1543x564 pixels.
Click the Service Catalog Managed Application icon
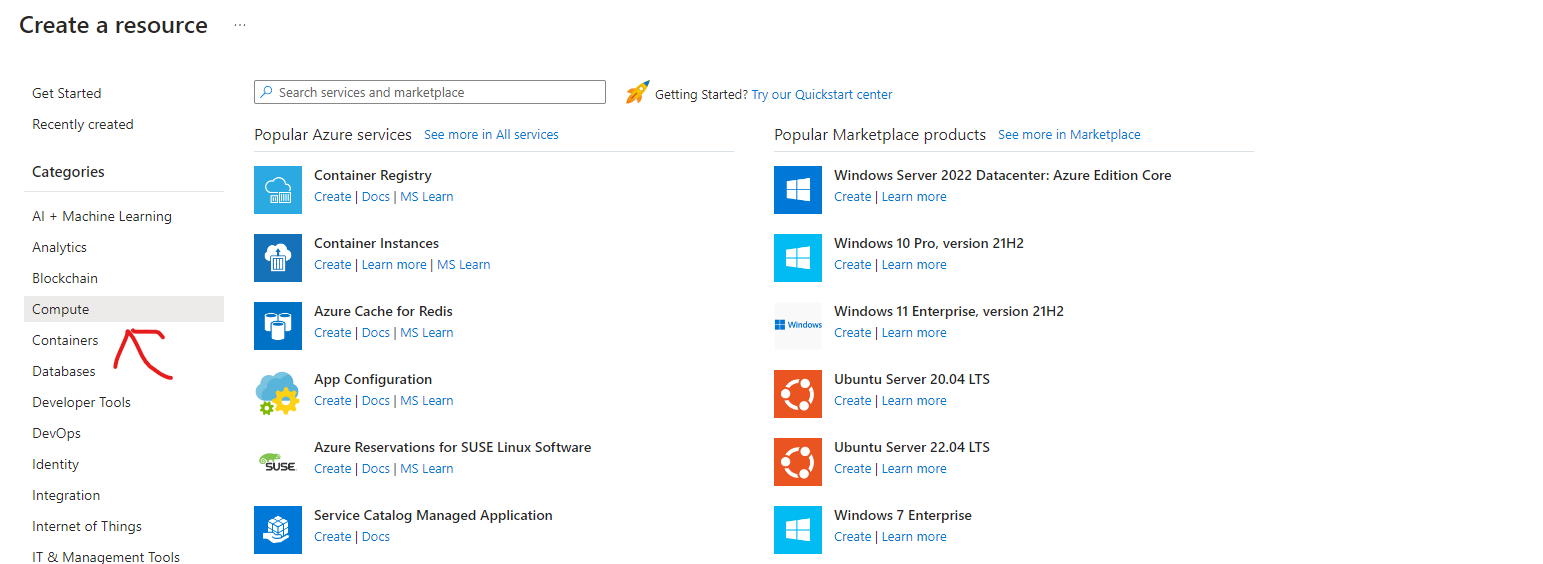(x=278, y=530)
